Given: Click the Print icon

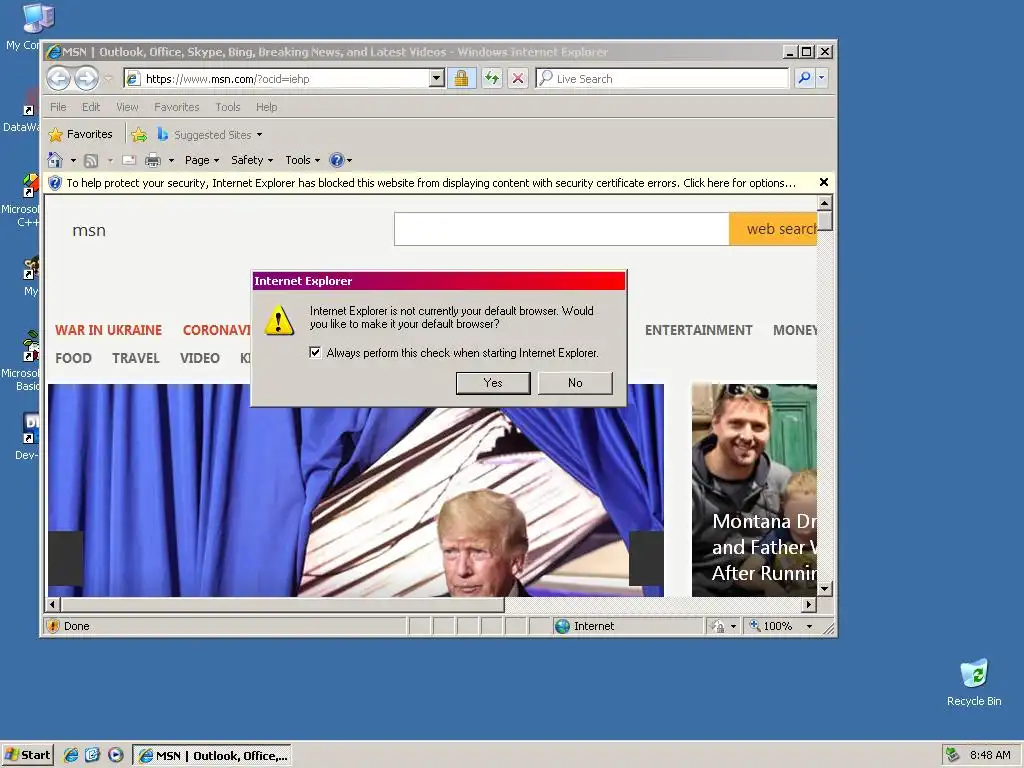Looking at the screenshot, I should pyautogui.click(x=153, y=160).
